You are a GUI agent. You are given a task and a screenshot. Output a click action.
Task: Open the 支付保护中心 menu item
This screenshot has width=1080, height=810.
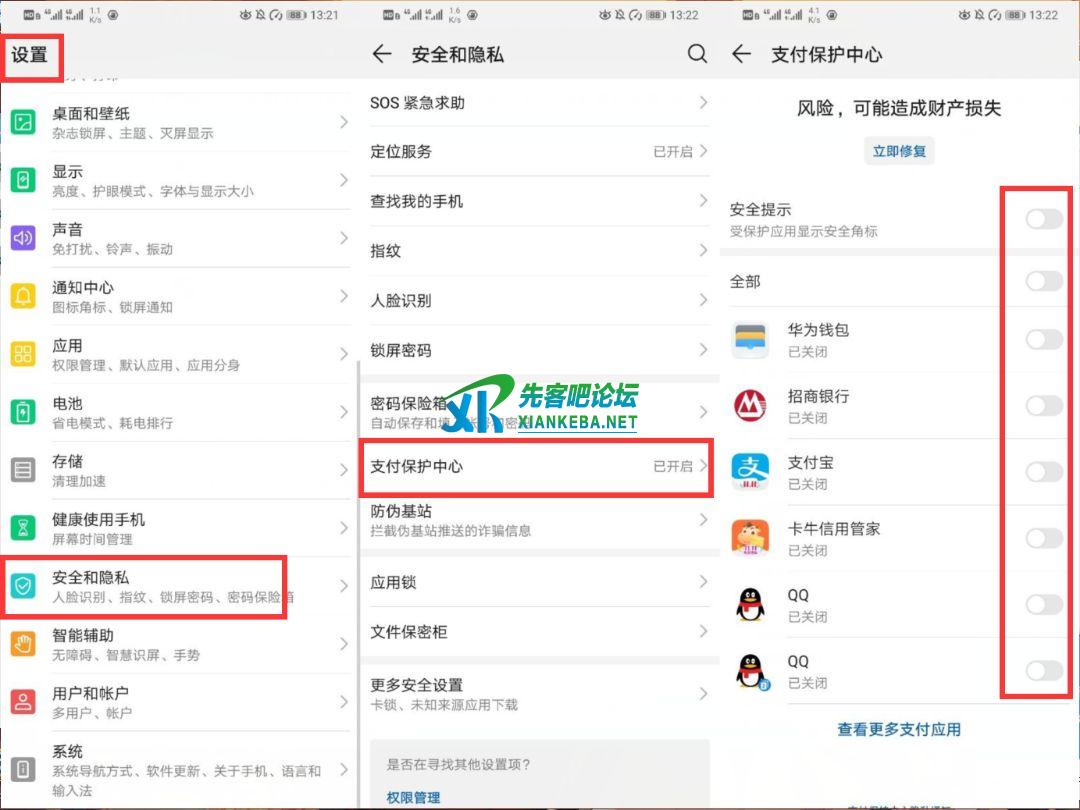[535, 467]
